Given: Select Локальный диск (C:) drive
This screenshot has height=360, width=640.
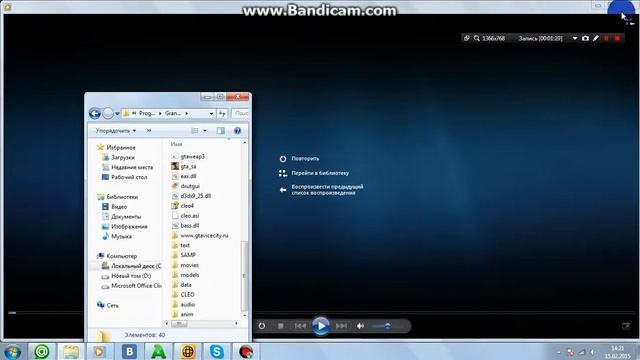Looking at the screenshot, I should click(131, 266).
